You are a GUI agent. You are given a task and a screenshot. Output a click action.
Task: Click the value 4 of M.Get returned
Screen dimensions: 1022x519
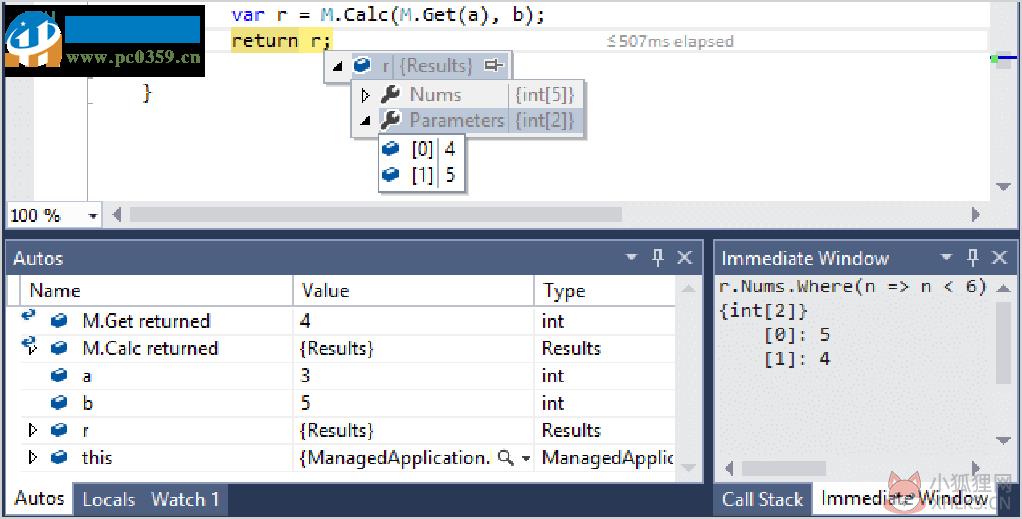click(x=305, y=321)
